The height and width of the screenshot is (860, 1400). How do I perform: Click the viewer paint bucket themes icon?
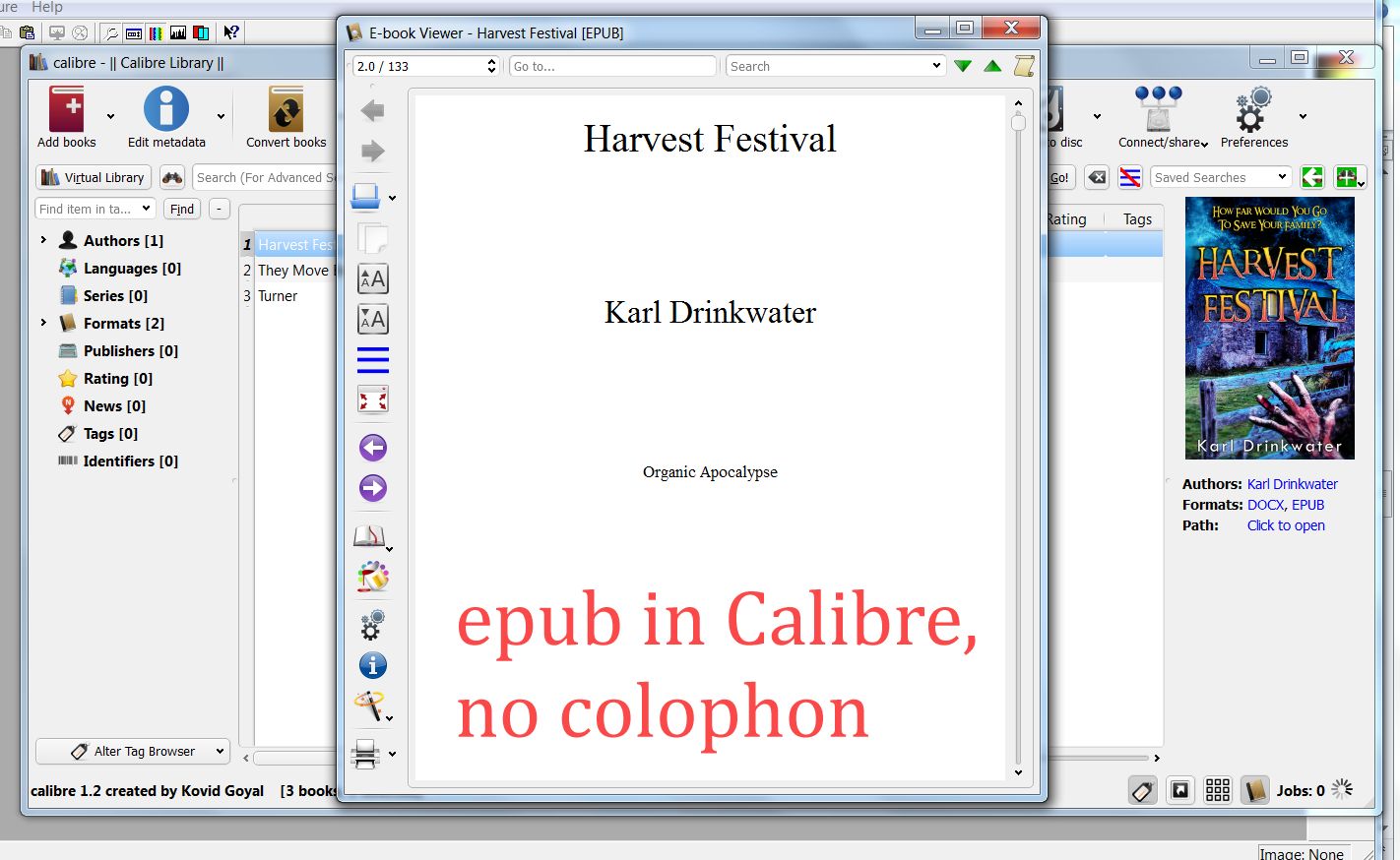(373, 577)
